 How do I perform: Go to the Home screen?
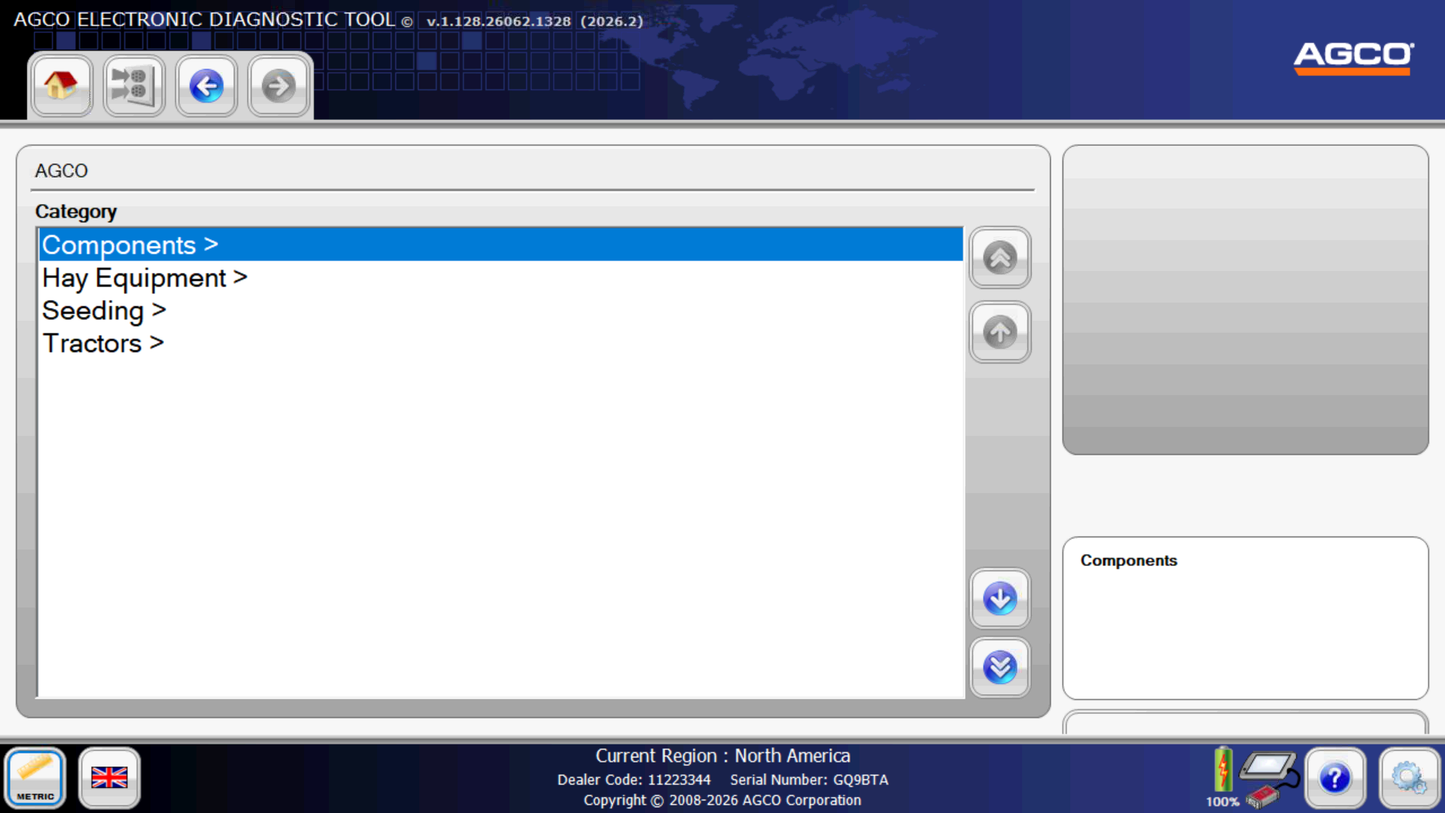click(x=61, y=86)
